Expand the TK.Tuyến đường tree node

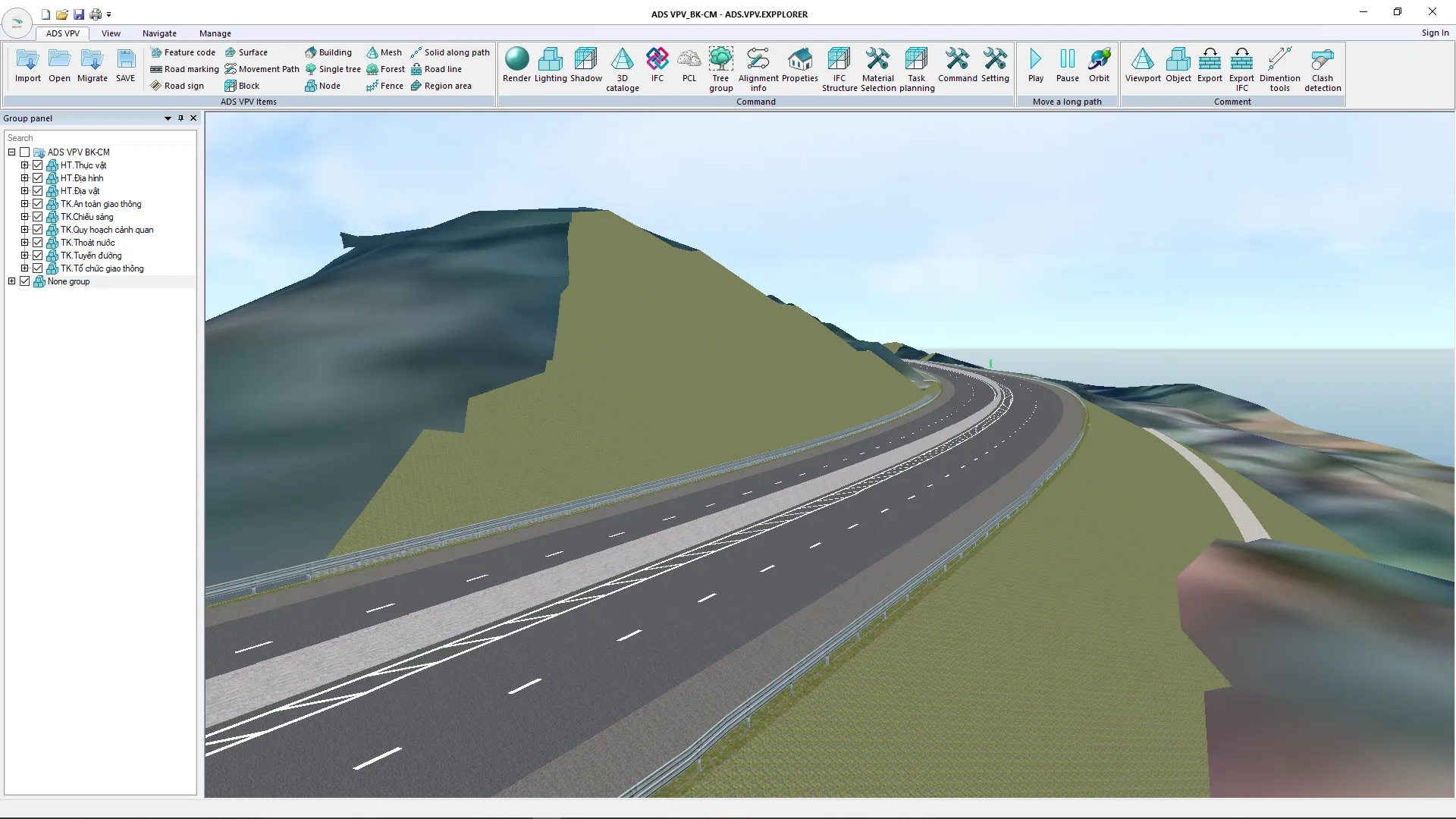point(24,256)
